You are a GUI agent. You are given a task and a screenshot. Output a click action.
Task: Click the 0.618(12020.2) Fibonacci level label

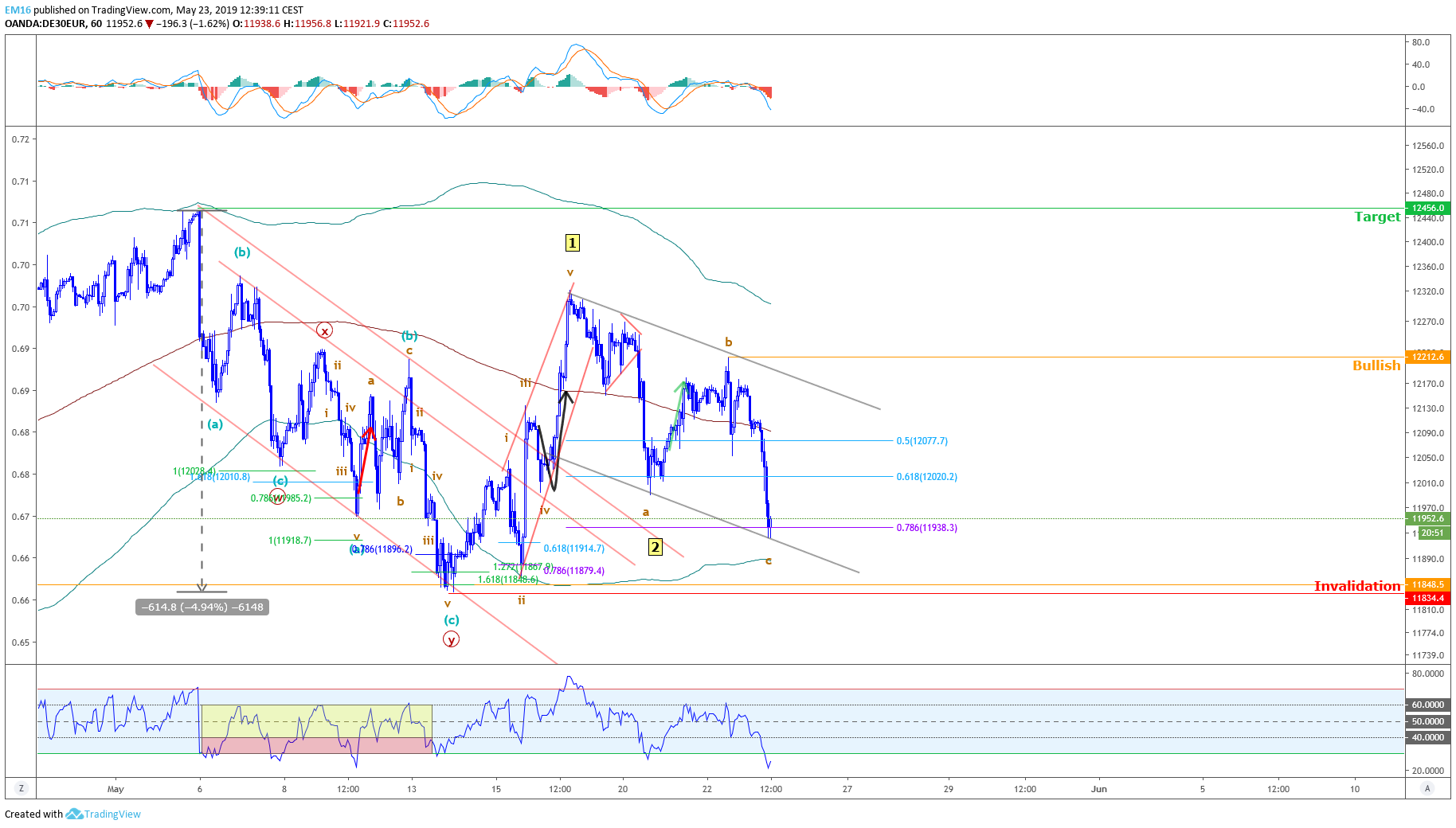click(x=926, y=477)
